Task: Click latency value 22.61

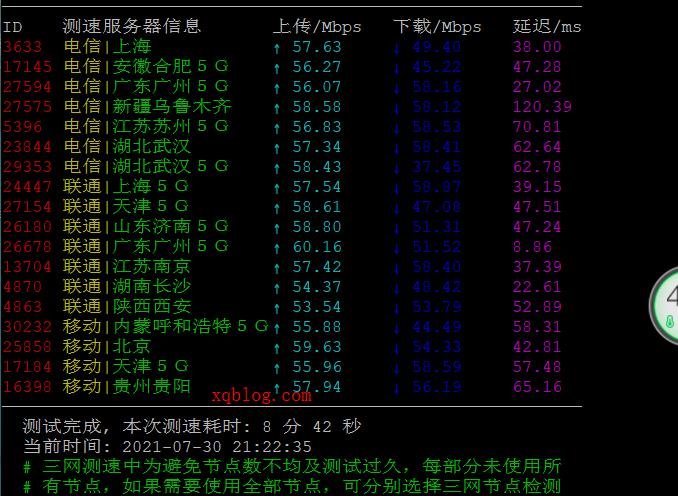Action: [x=537, y=287]
